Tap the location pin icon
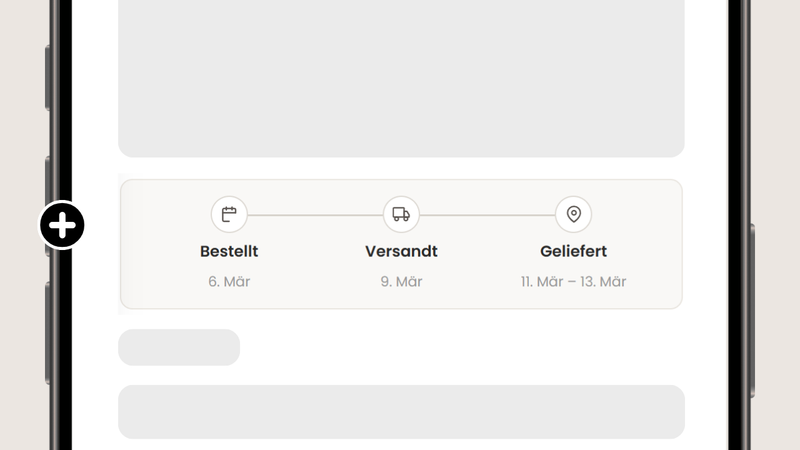Screen dimensions: 800x450 tap(573, 214)
